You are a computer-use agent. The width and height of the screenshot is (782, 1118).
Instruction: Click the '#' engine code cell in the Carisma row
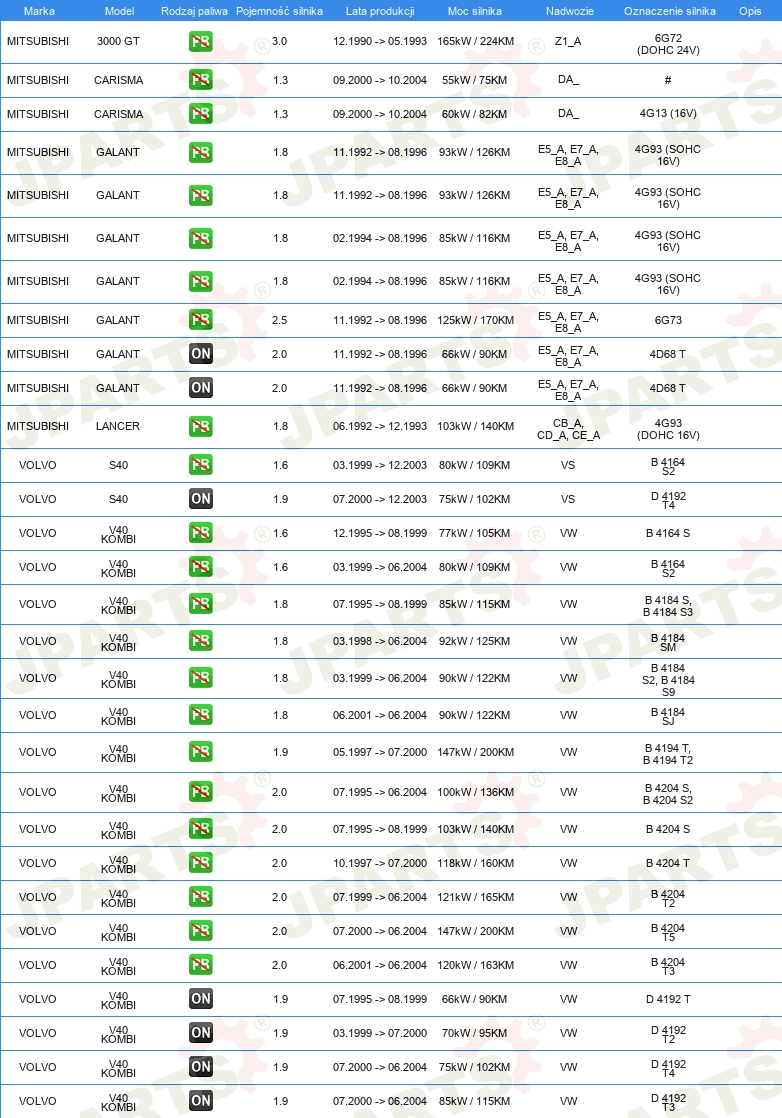click(x=668, y=81)
